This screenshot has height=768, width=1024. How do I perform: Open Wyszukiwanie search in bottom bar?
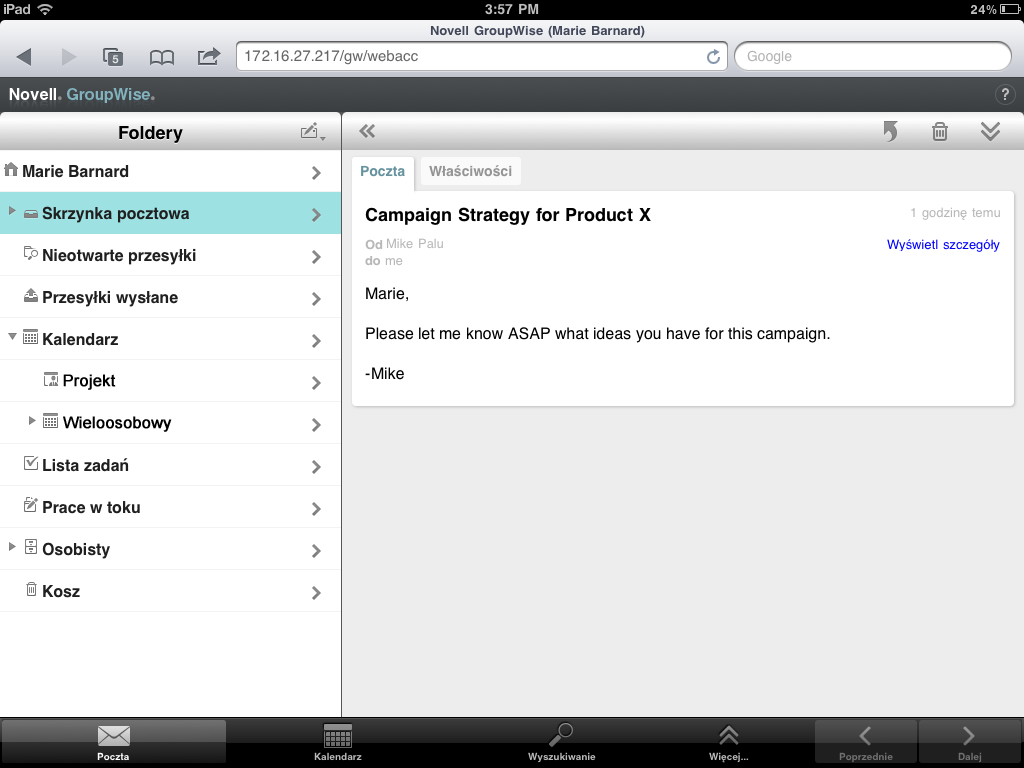pos(561,742)
